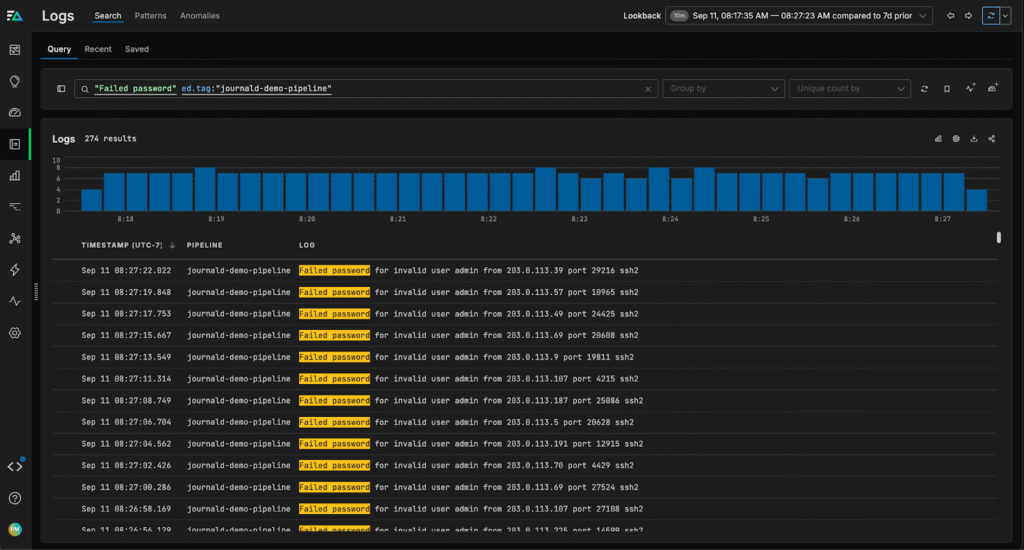Image resolution: width=1024 pixels, height=550 pixels.
Task: Click the lightning bolt sidebar icon
Action: (15, 270)
